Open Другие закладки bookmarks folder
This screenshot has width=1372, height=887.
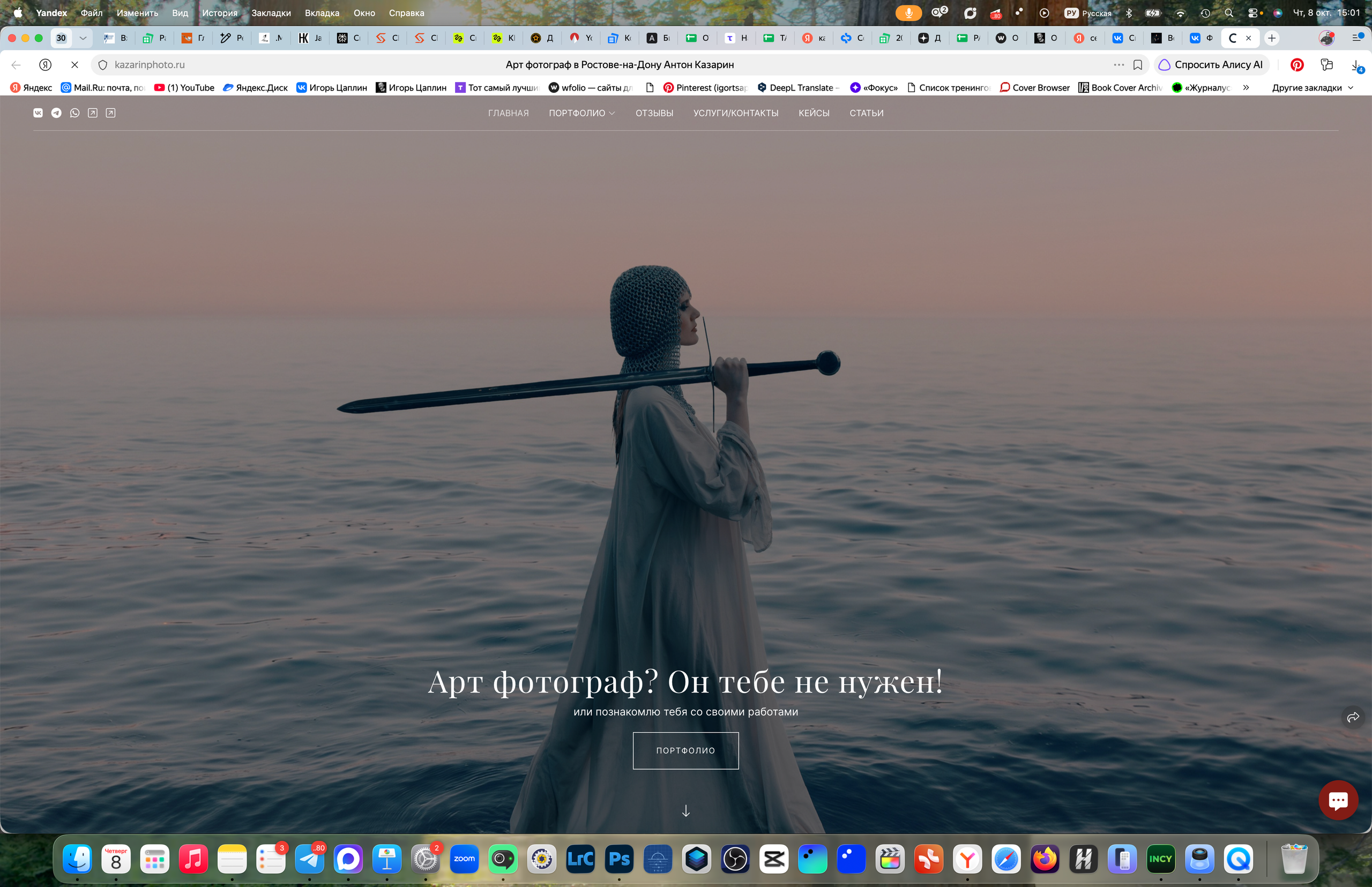(1313, 87)
